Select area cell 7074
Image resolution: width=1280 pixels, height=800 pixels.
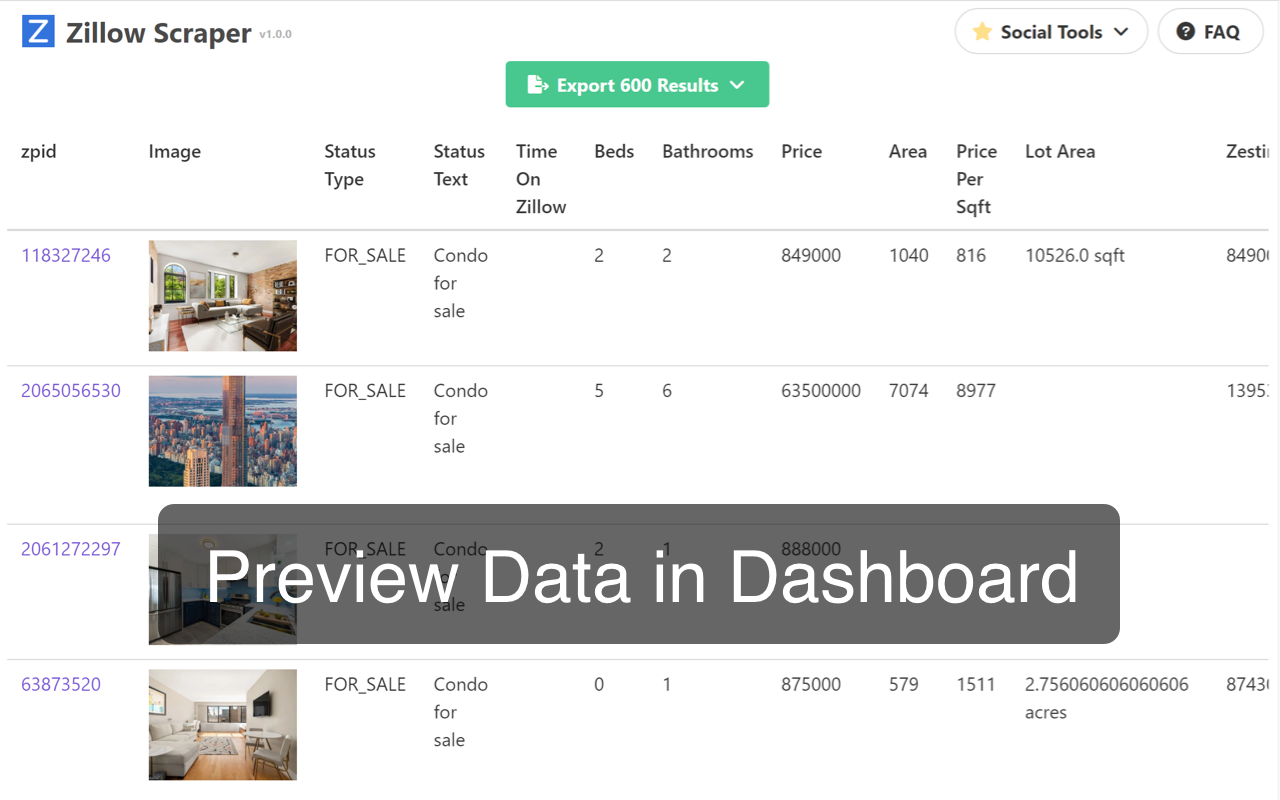[x=909, y=390]
